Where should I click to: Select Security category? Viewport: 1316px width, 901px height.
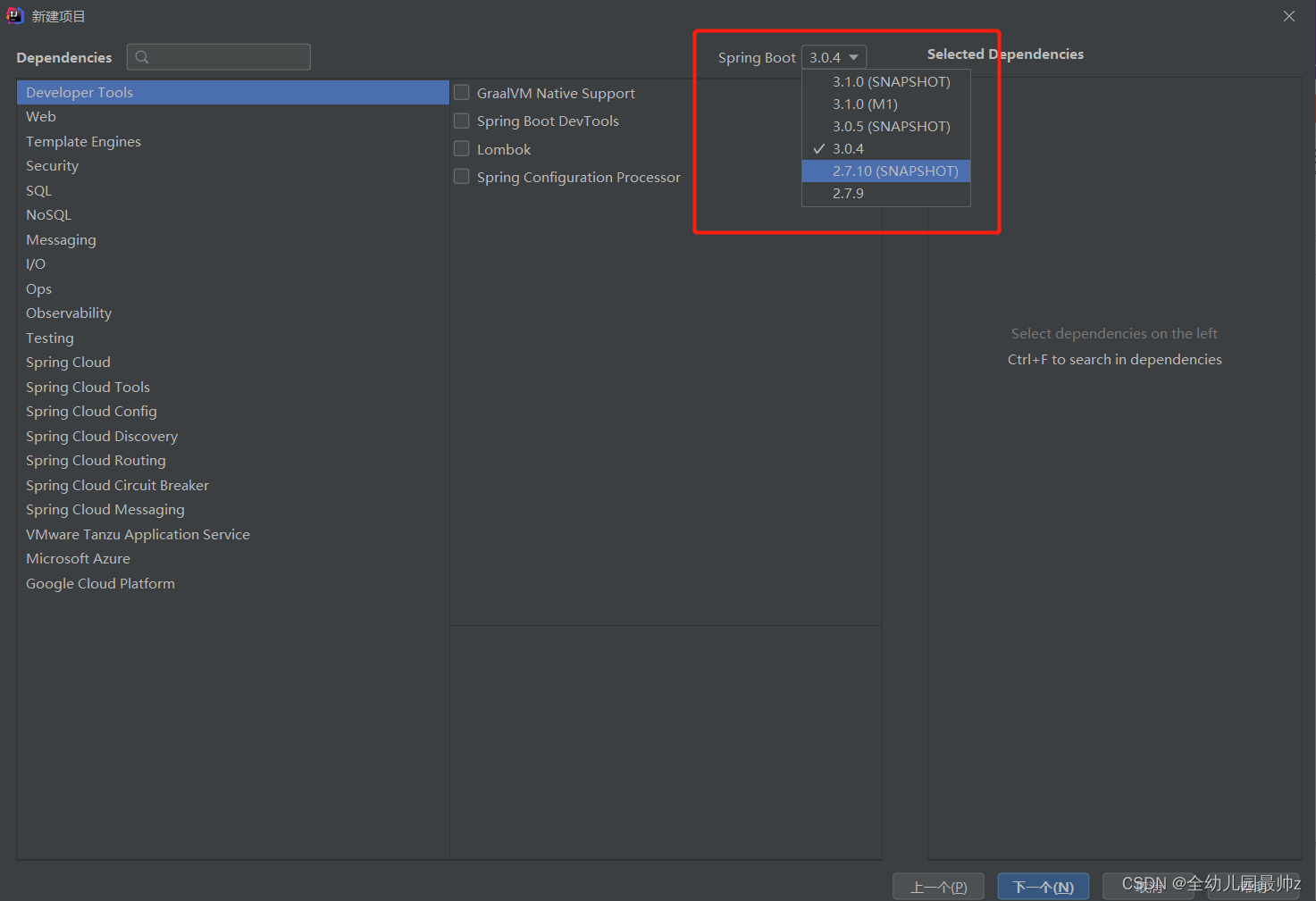pyautogui.click(x=233, y=166)
